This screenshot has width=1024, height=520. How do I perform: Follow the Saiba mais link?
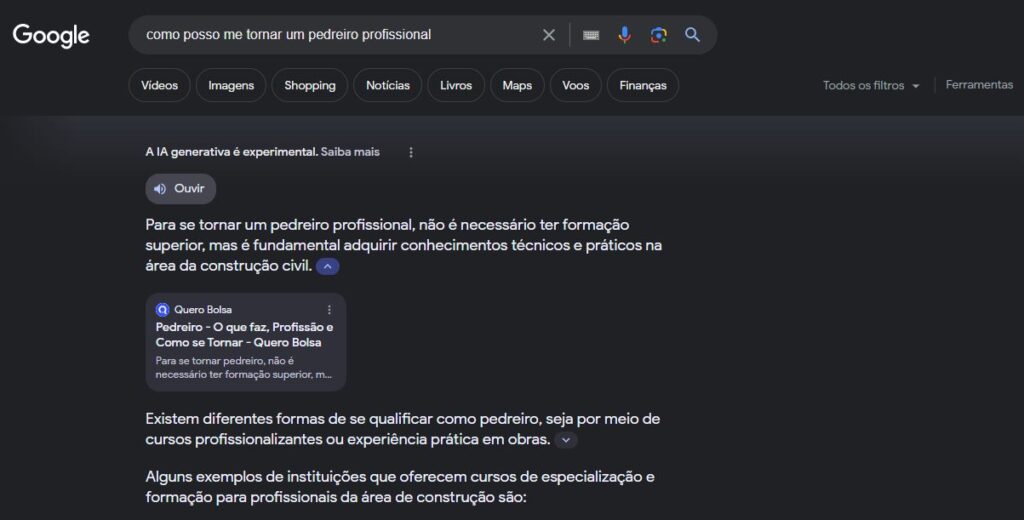(350, 152)
